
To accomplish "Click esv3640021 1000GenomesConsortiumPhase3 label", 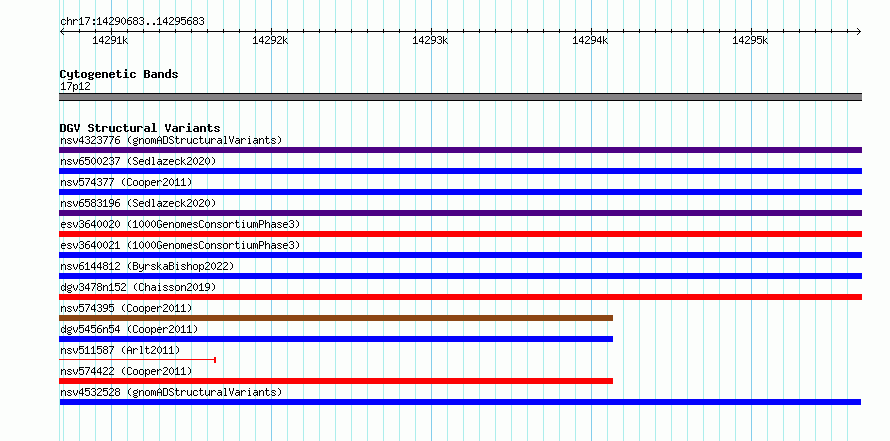I will 180,245.
